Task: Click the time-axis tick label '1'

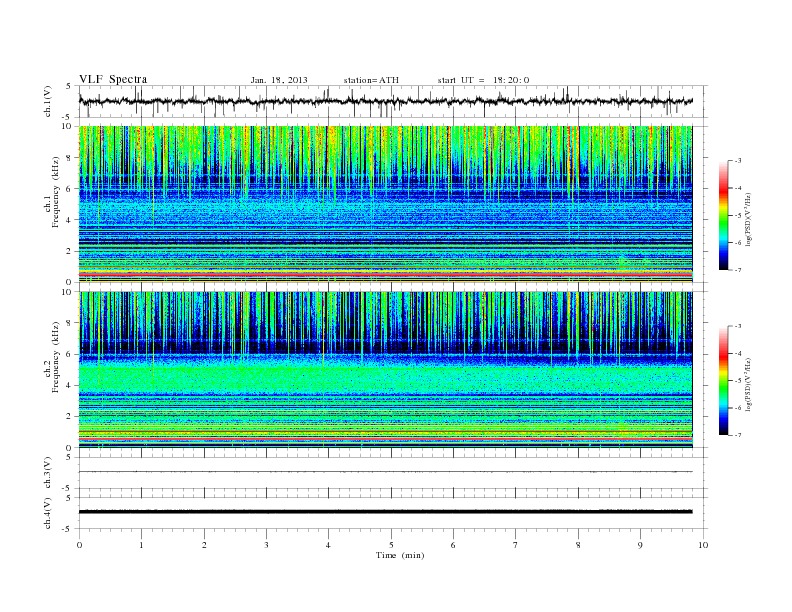Action: [x=141, y=545]
